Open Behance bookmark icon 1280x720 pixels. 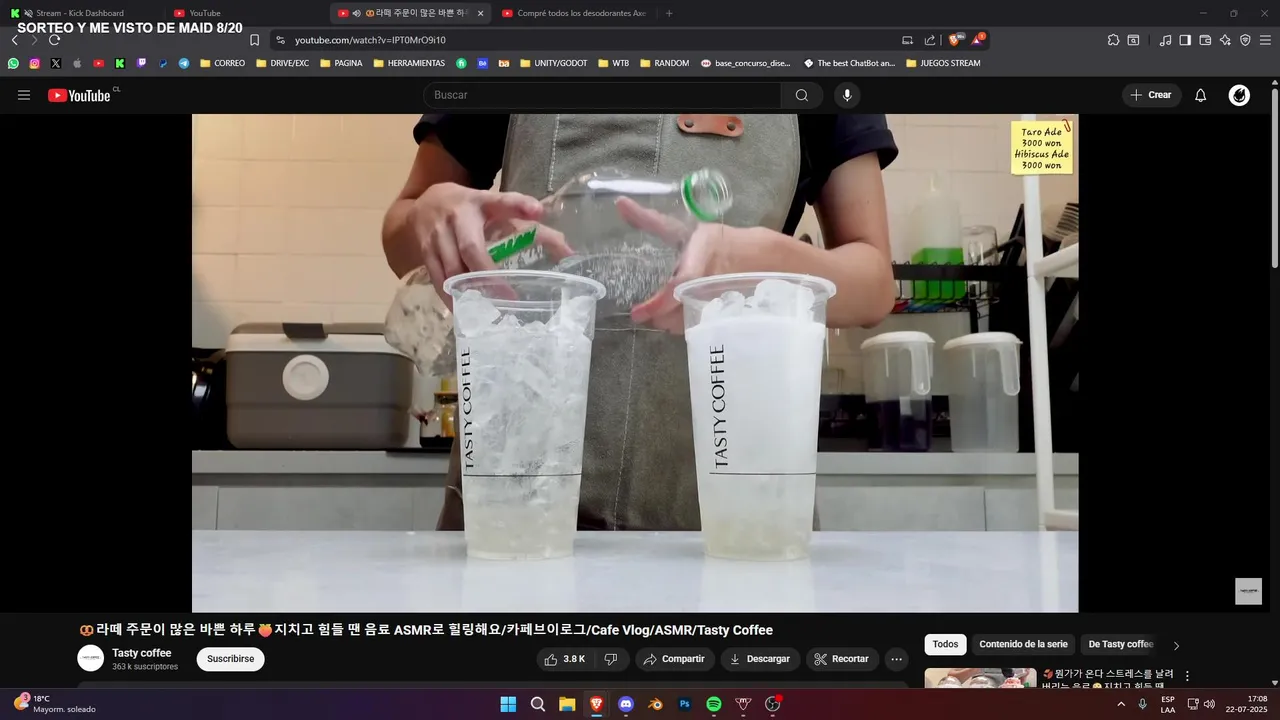click(483, 63)
